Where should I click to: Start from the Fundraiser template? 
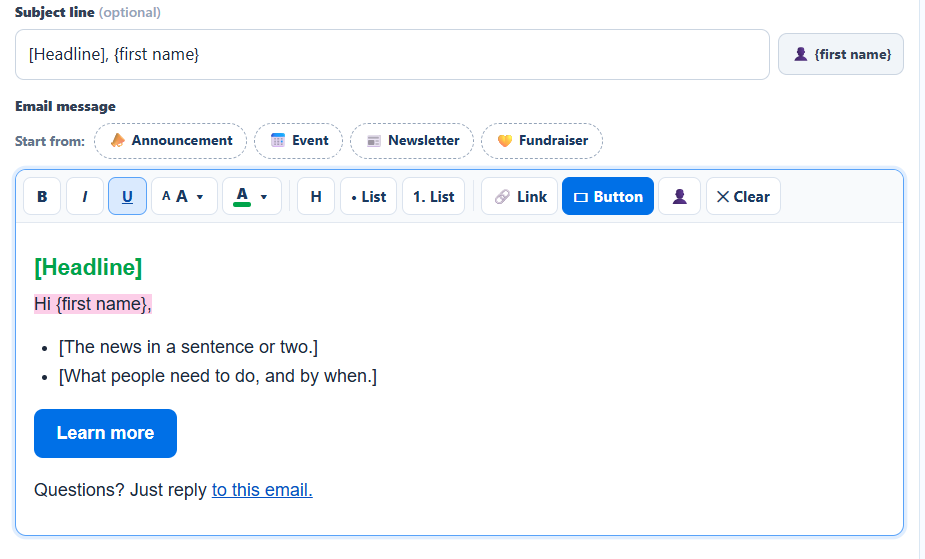tap(542, 141)
